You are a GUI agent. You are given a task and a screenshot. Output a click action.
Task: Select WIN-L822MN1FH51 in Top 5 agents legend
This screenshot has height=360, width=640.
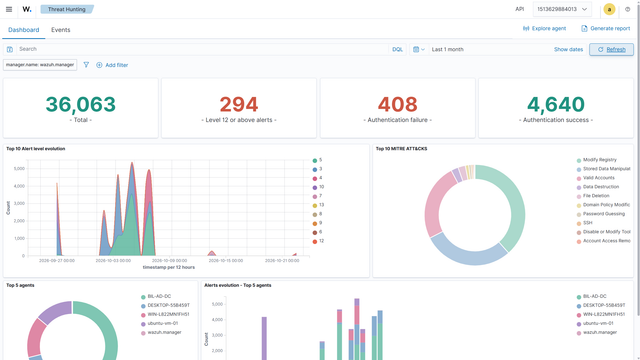[165, 315]
